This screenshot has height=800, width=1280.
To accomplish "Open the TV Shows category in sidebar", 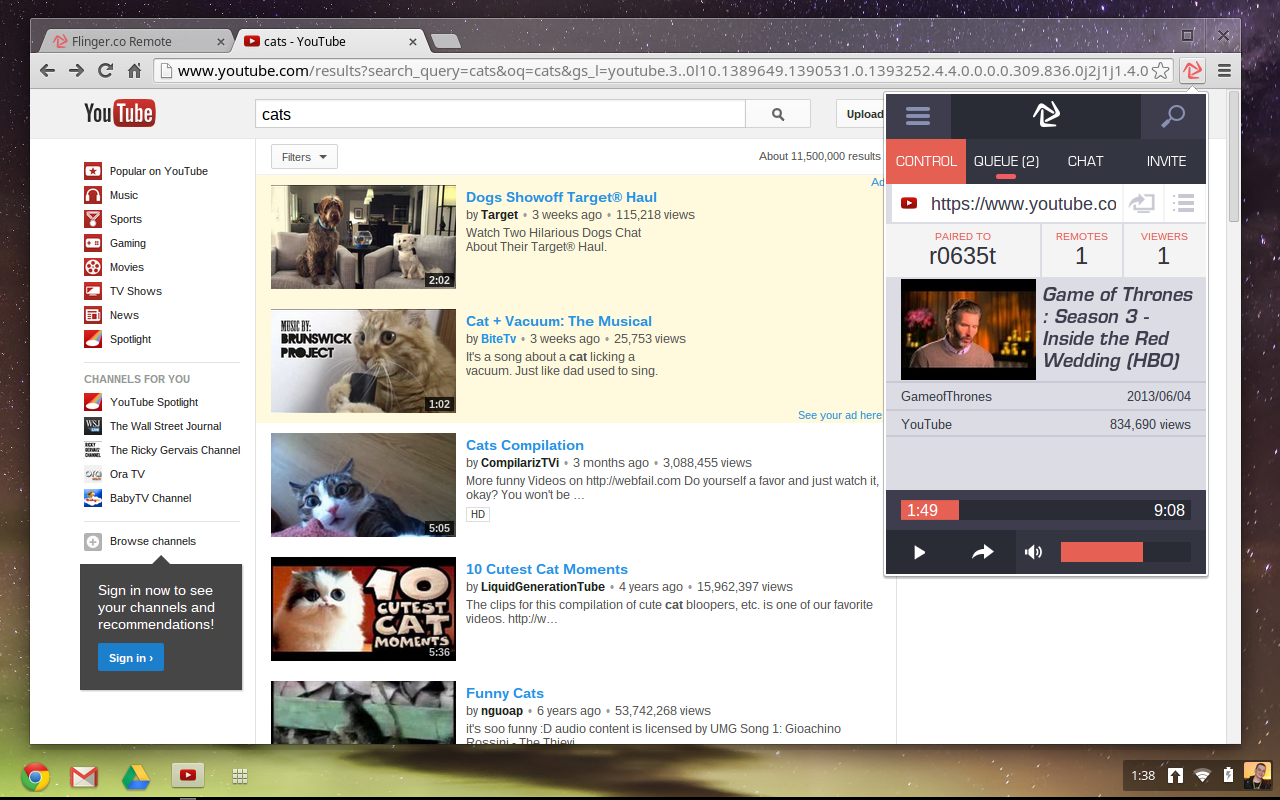I will (x=123, y=291).
